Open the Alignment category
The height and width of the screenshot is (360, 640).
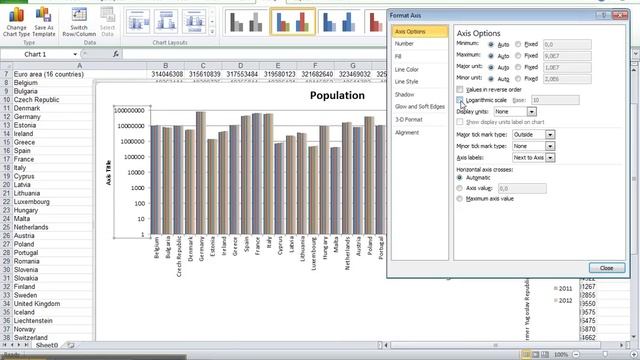click(x=407, y=133)
